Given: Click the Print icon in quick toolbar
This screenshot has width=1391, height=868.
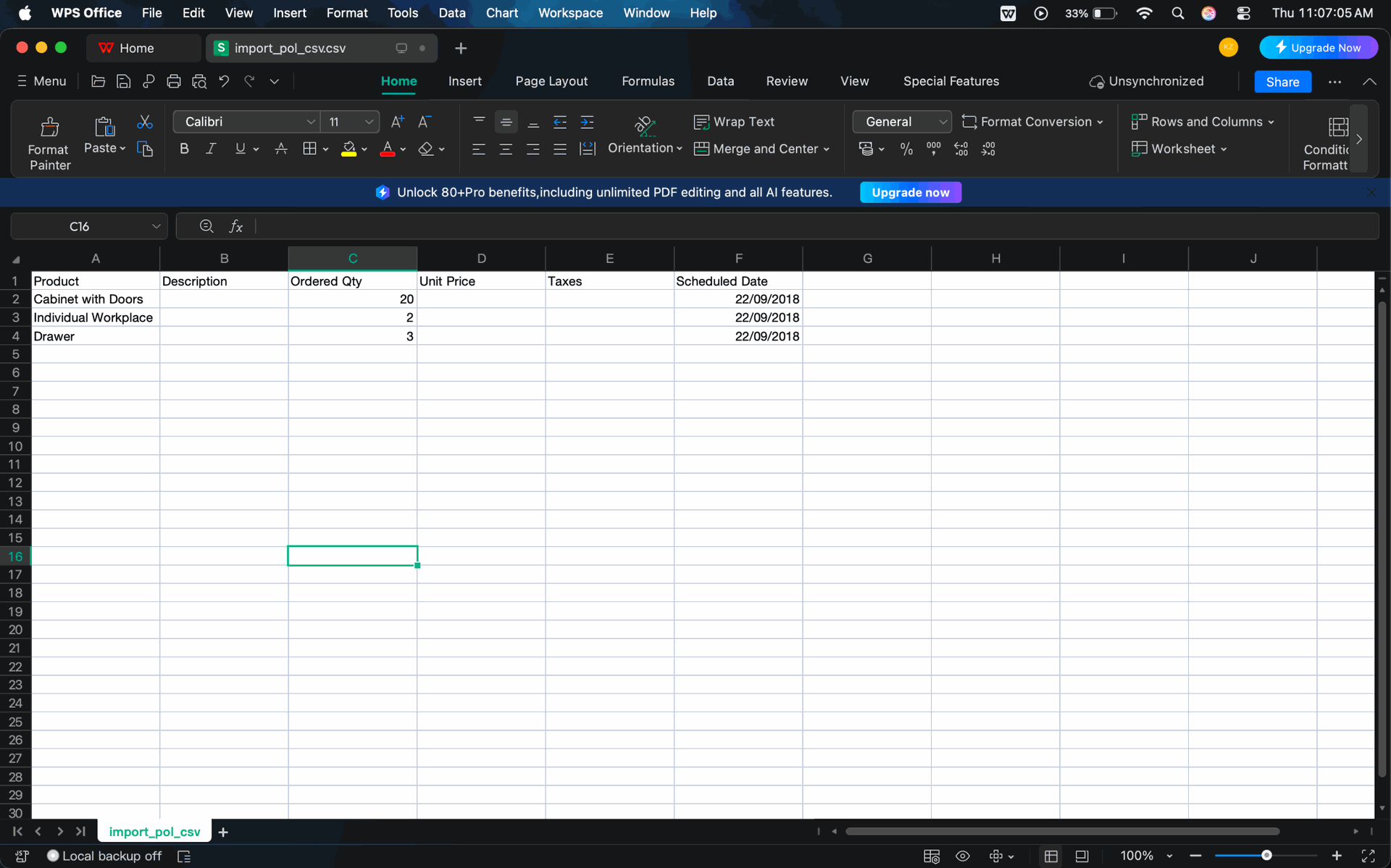Looking at the screenshot, I should point(173,81).
